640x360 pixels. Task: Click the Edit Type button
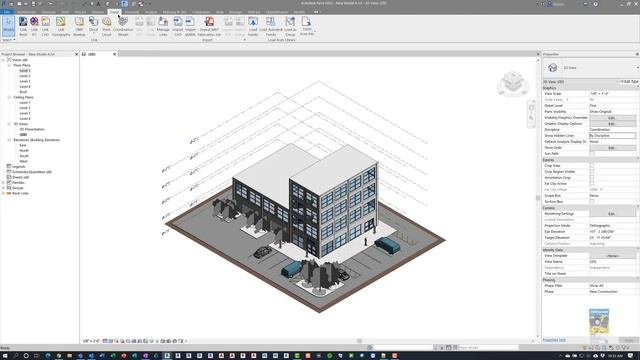629,82
